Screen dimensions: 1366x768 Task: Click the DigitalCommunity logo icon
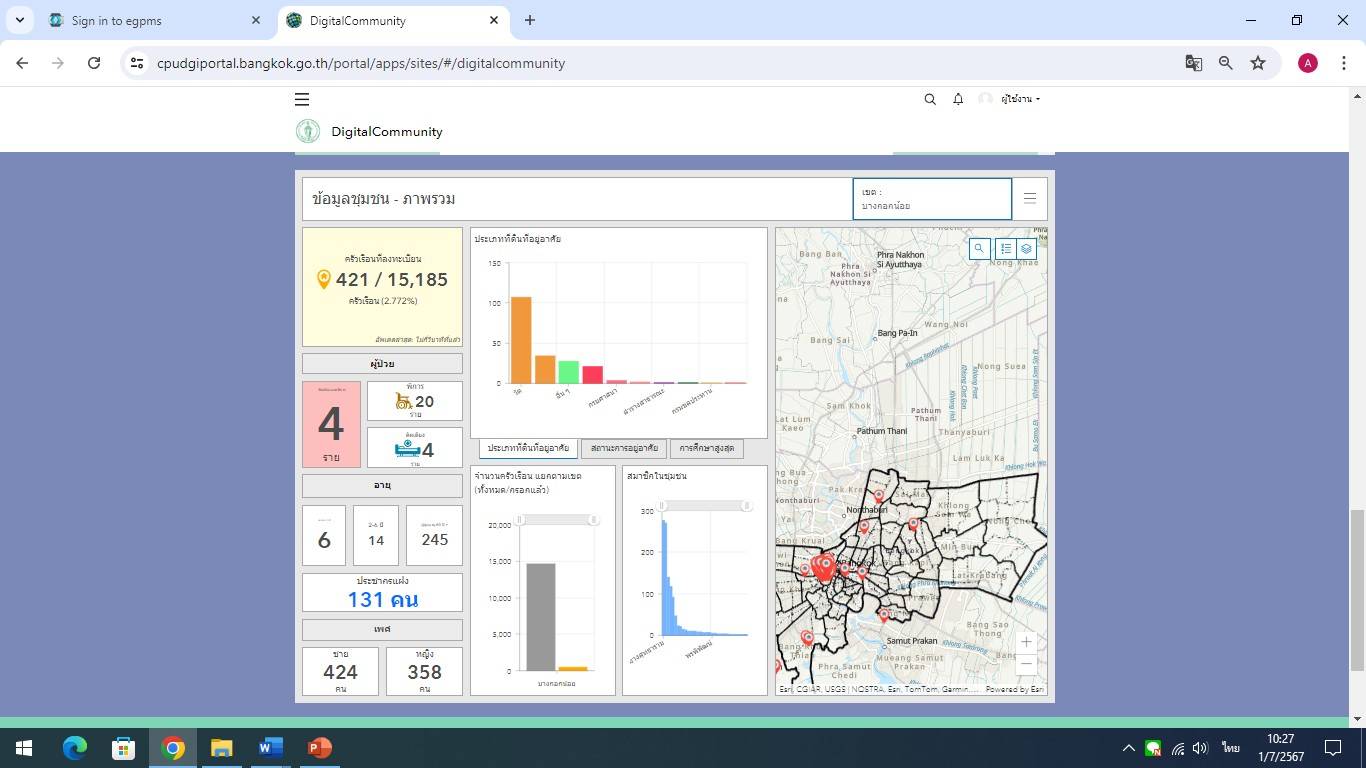(x=308, y=132)
